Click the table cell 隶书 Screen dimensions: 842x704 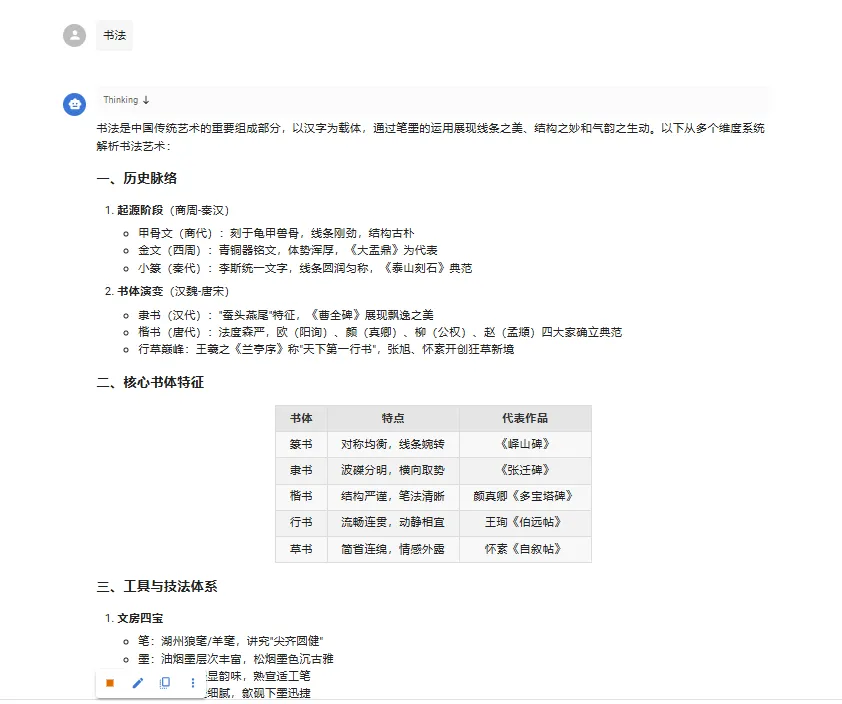click(301, 470)
